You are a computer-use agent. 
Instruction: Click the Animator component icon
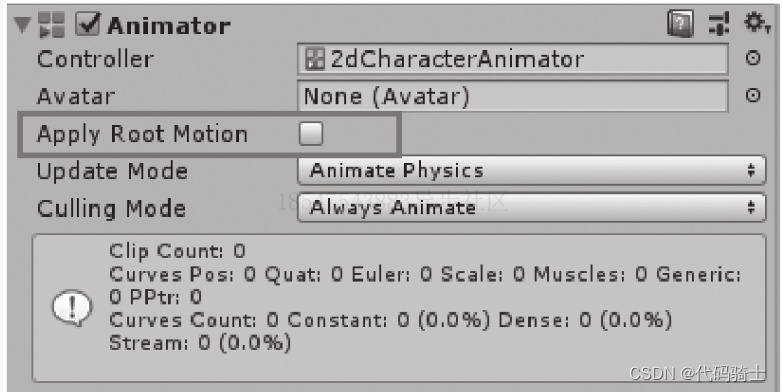pos(52,25)
